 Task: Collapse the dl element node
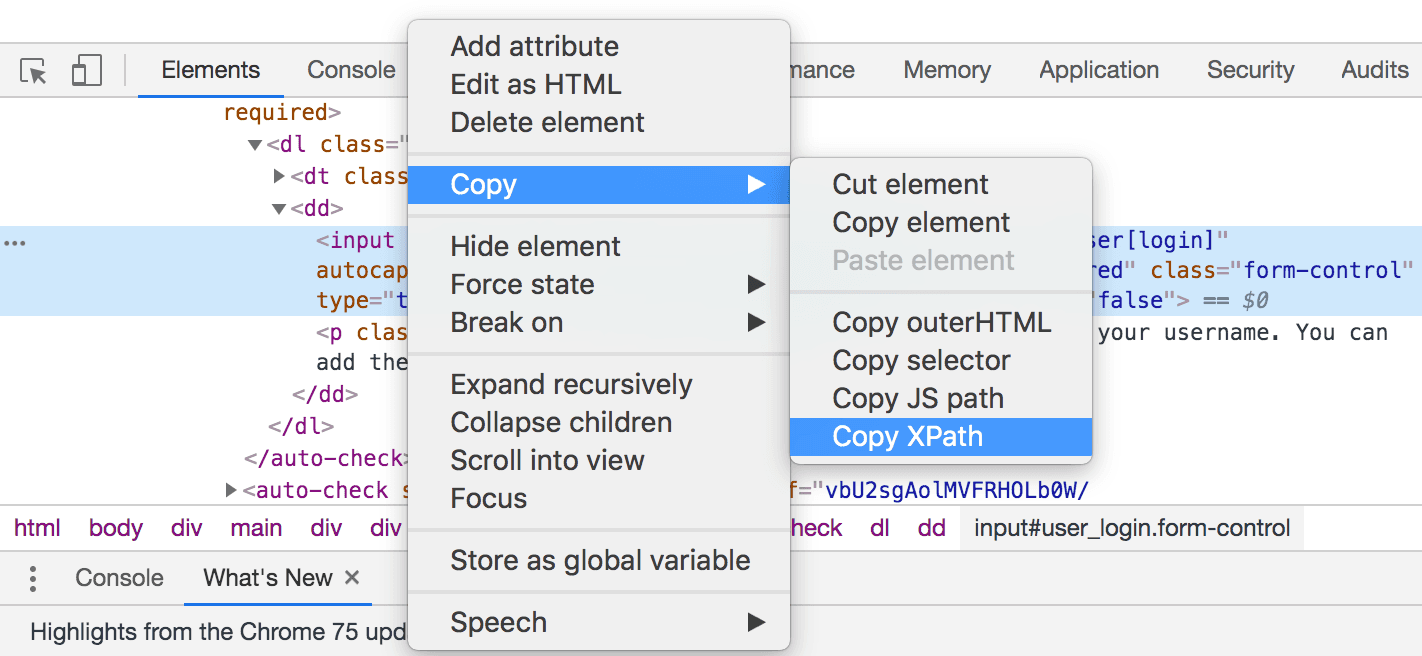point(255,143)
